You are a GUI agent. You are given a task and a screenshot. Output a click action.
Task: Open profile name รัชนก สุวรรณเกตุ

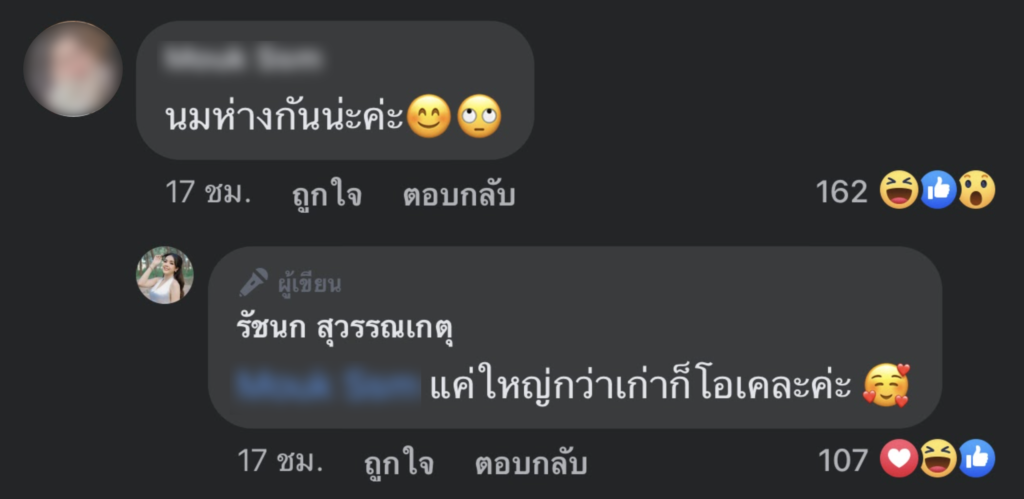point(345,329)
